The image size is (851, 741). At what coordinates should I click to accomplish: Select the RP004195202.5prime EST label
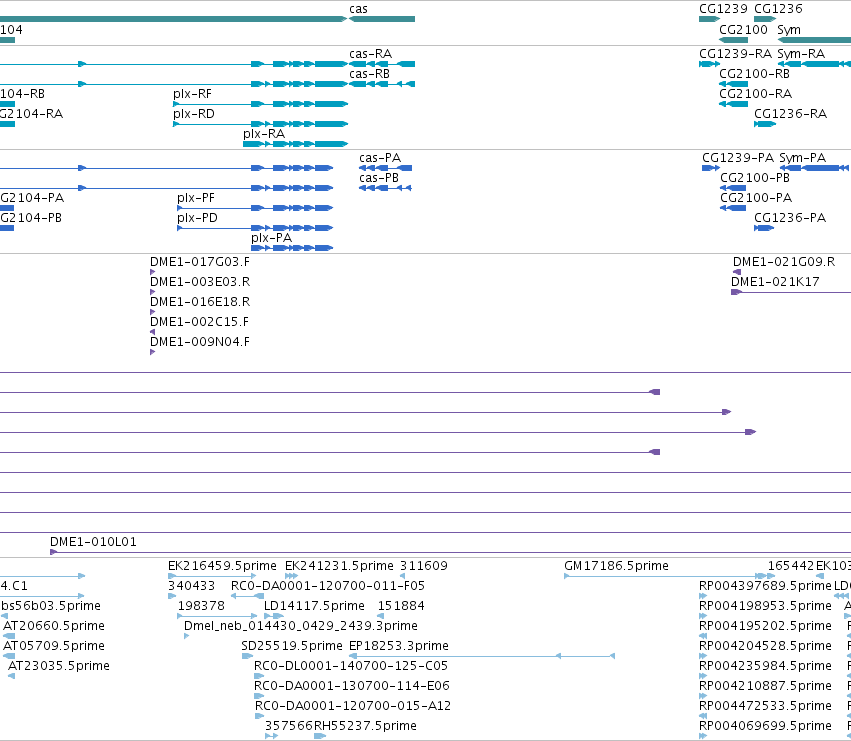765,626
